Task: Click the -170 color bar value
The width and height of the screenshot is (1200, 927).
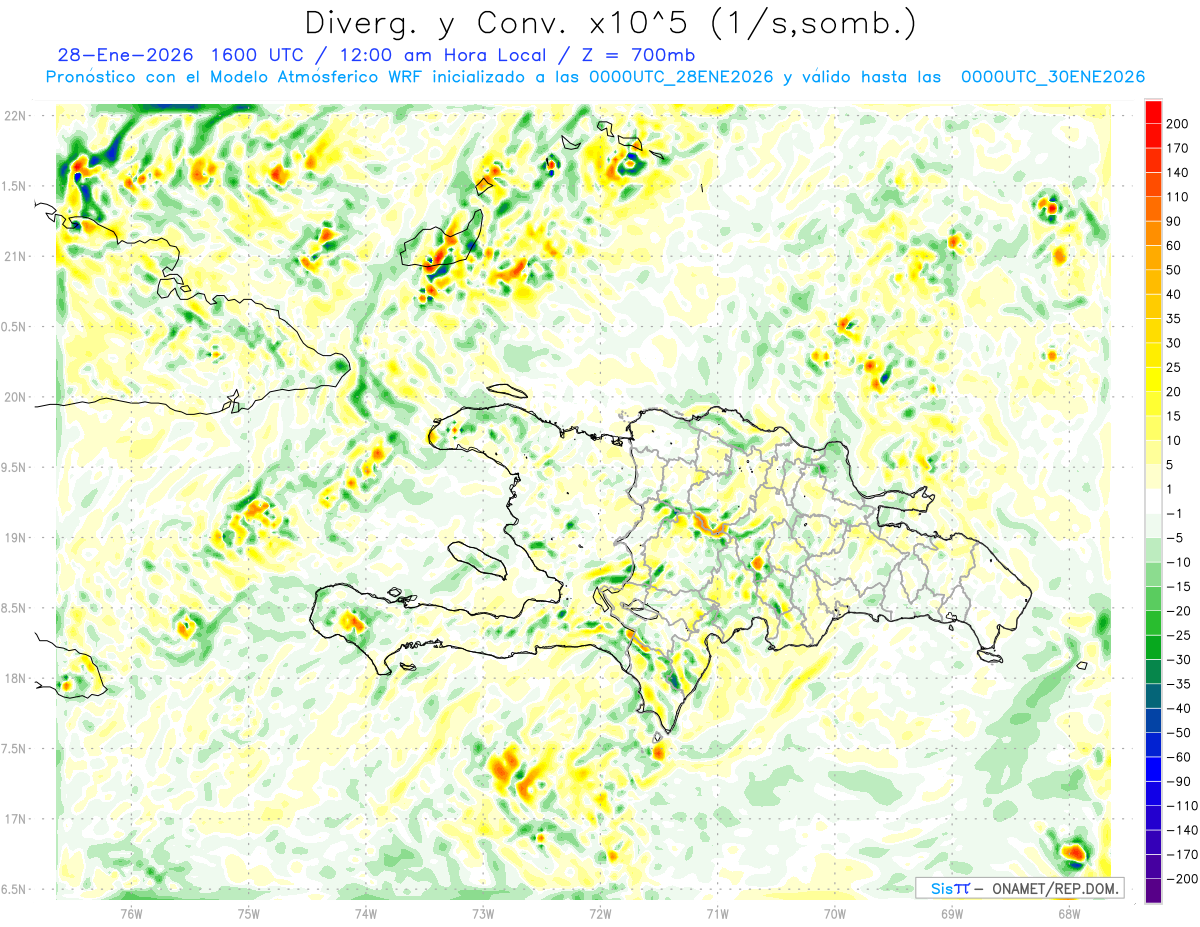Action: coord(1183,856)
